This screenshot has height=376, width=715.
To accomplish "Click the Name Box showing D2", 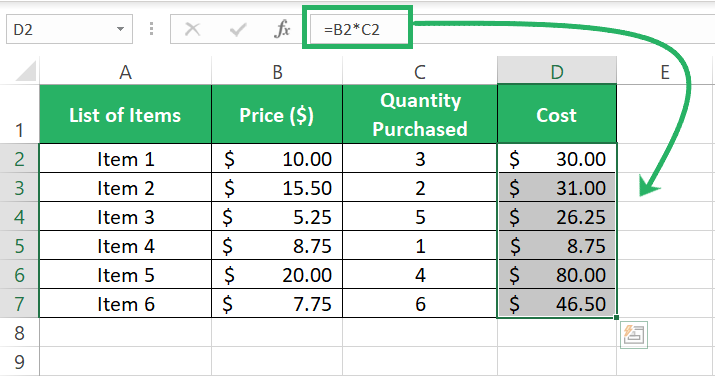I will [x=69, y=29].
